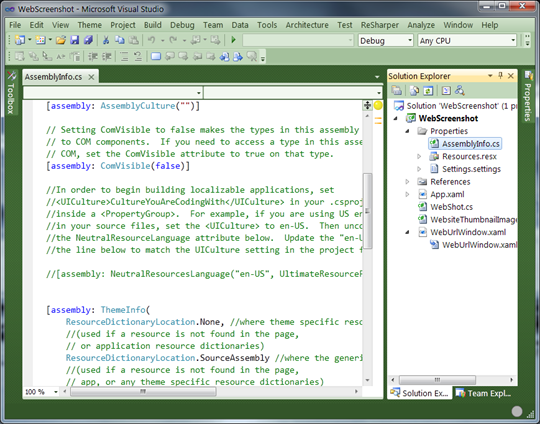
Task: Open the Toolbox side panel tab
Action: [11, 93]
